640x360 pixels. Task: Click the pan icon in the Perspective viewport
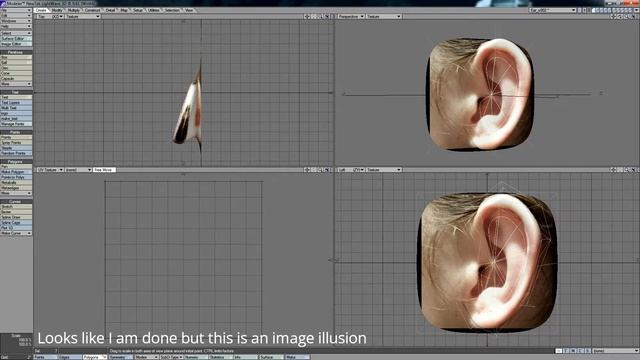(613, 17)
